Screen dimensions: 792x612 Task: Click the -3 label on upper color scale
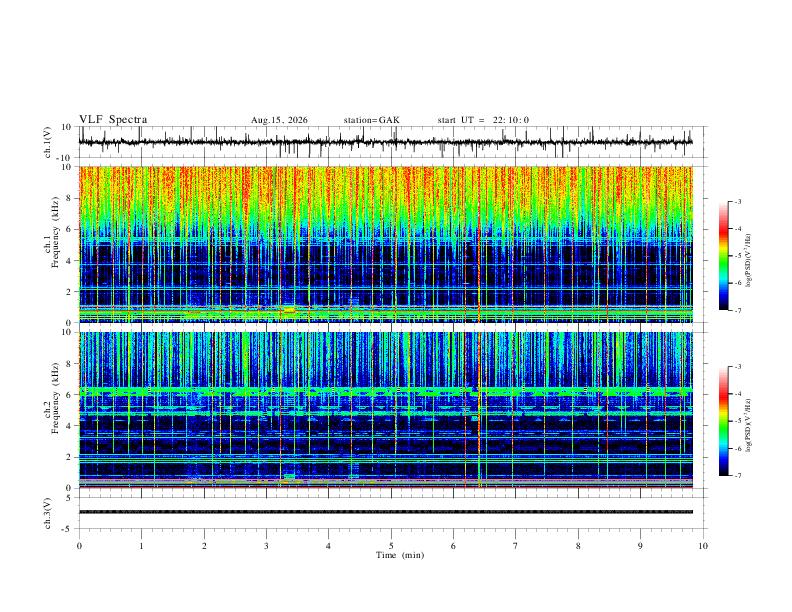(737, 201)
